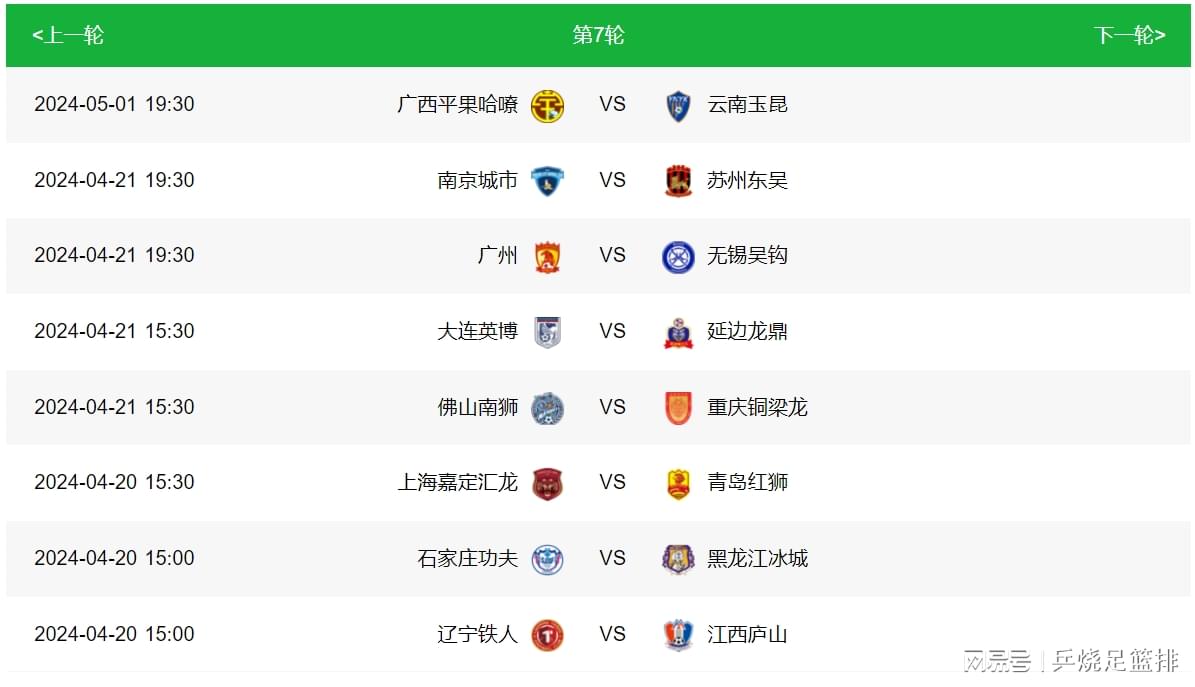1195x687 pixels.
Task: Open the 黑龙江冰城 team name link
Action: click(758, 559)
